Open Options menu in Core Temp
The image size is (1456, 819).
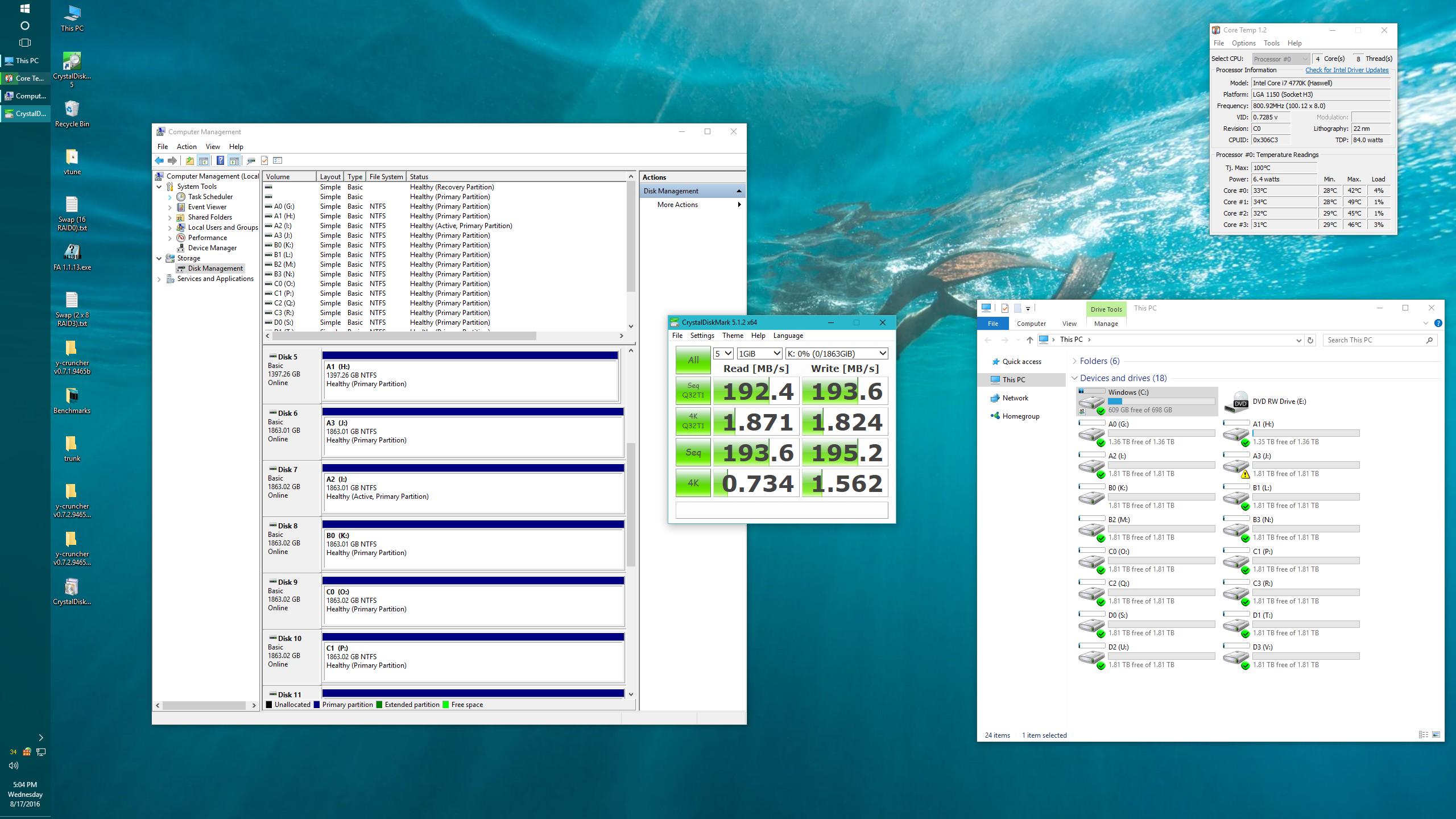tap(1243, 43)
